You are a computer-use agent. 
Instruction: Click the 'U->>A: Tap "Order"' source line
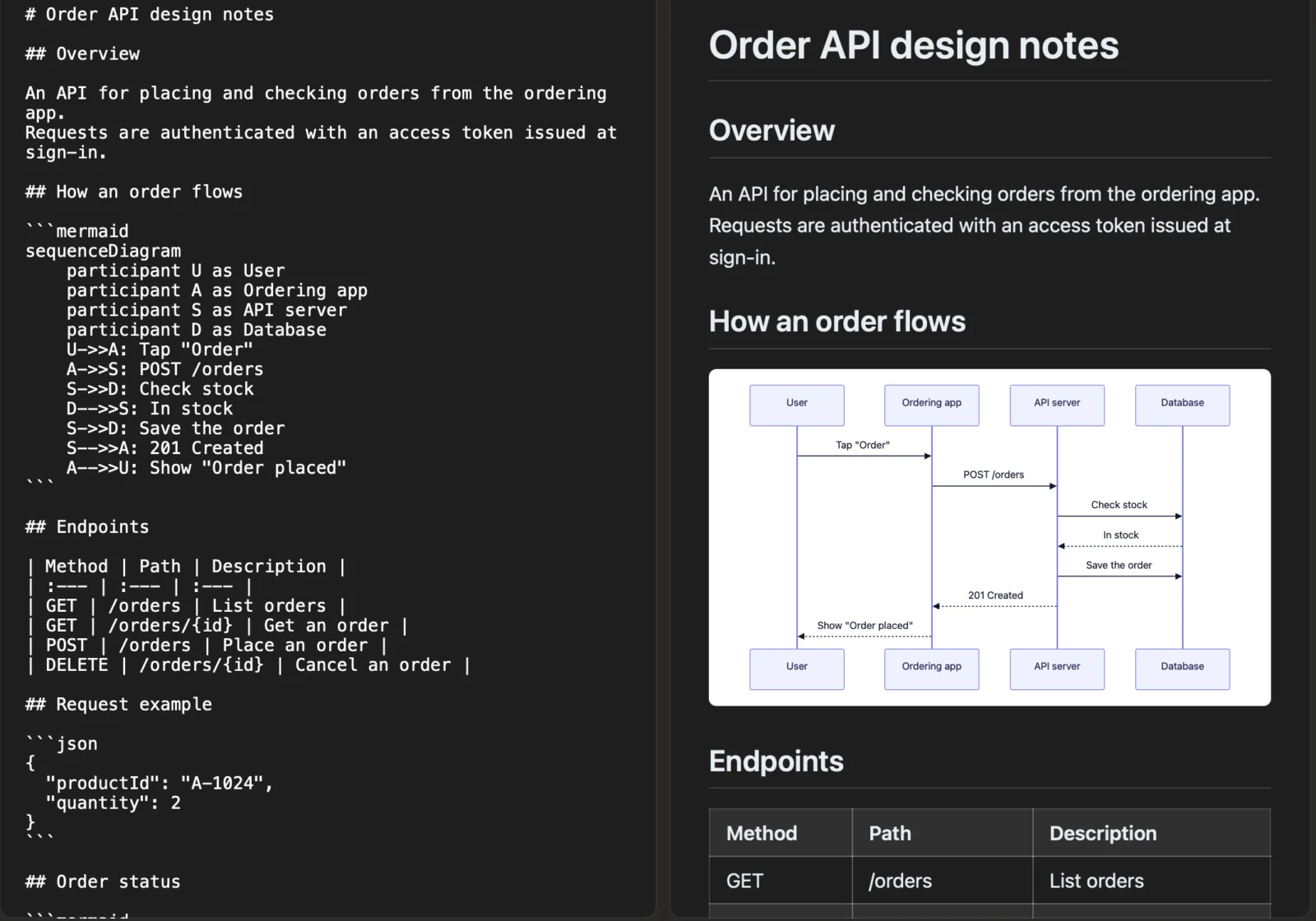(x=160, y=349)
